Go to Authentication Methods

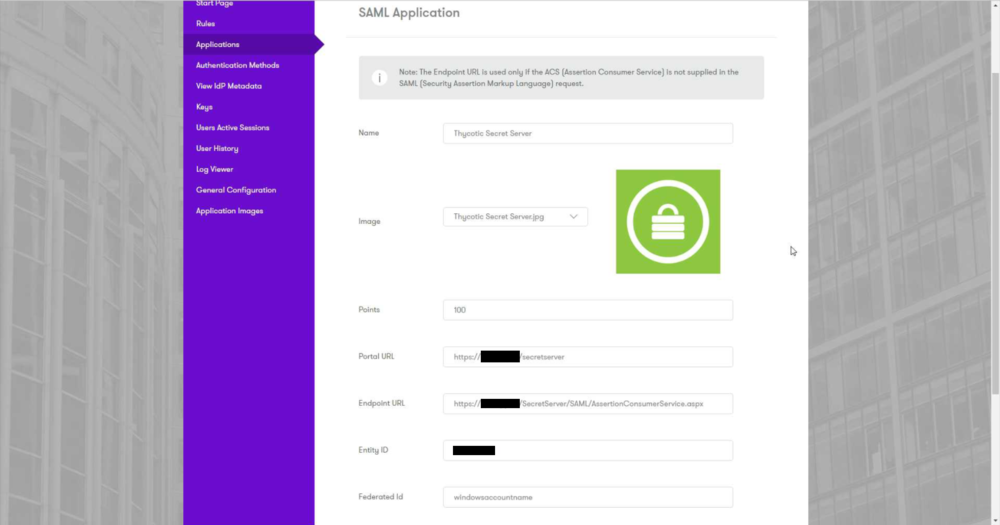pos(237,65)
